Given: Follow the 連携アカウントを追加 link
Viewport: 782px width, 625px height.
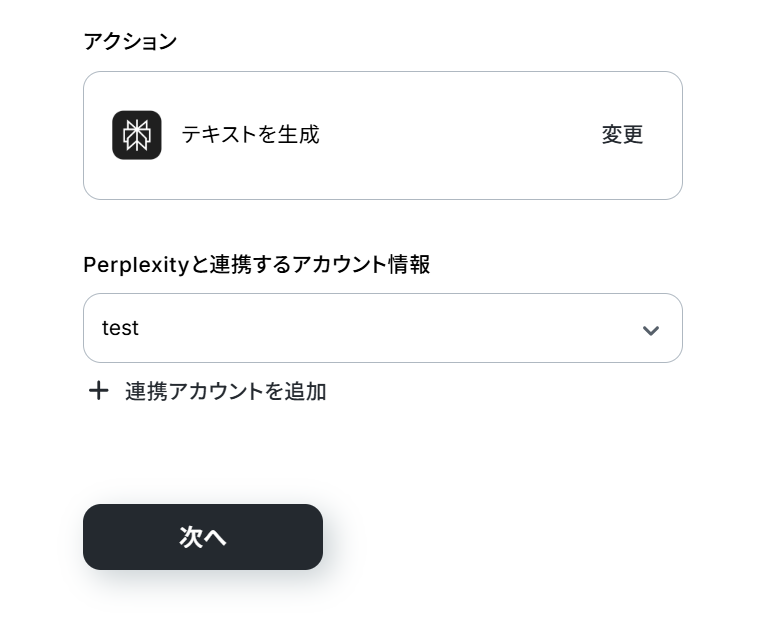Looking at the screenshot, I should 225,391.
